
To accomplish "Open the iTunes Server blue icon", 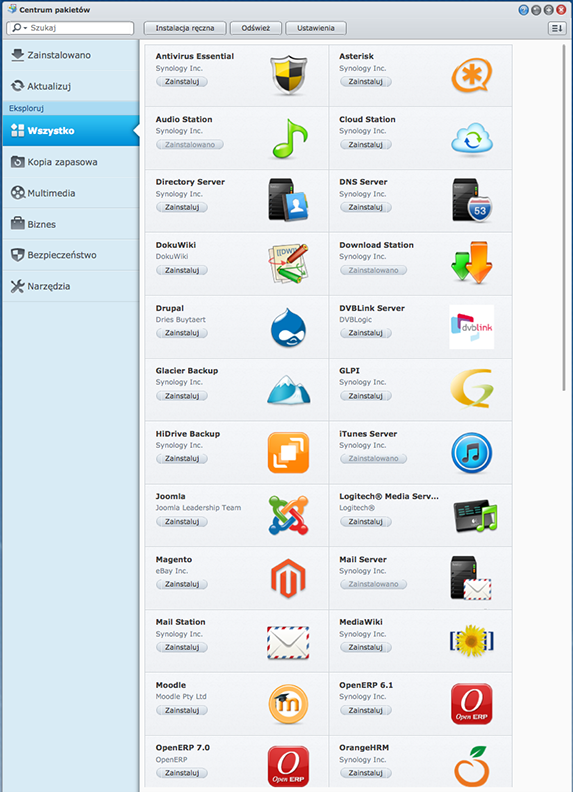I will point(471,453).
